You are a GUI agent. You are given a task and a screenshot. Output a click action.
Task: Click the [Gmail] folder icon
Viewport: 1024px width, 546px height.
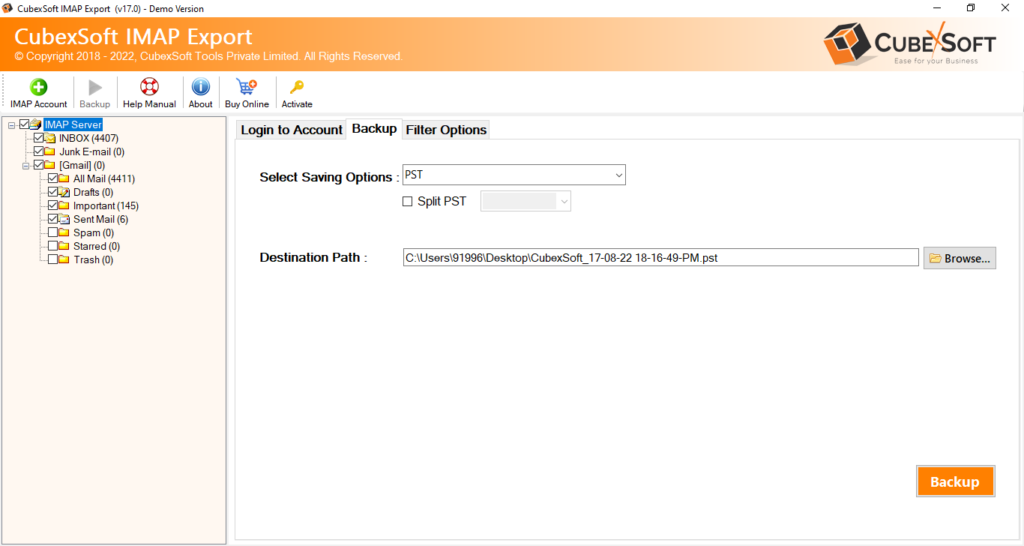(50, 165)
